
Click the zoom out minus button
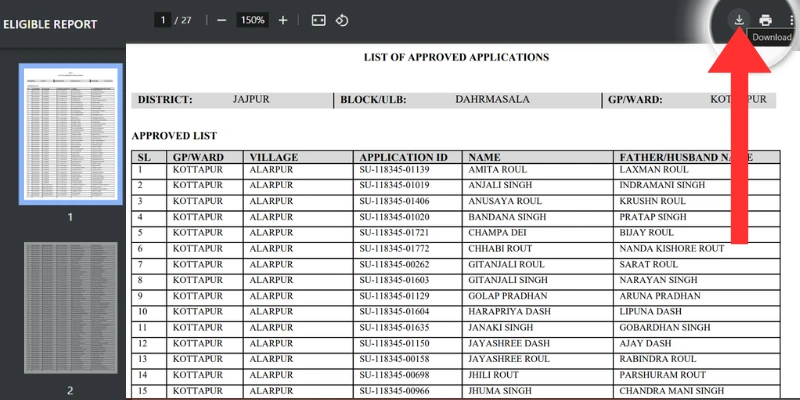(x=221, y=20)
